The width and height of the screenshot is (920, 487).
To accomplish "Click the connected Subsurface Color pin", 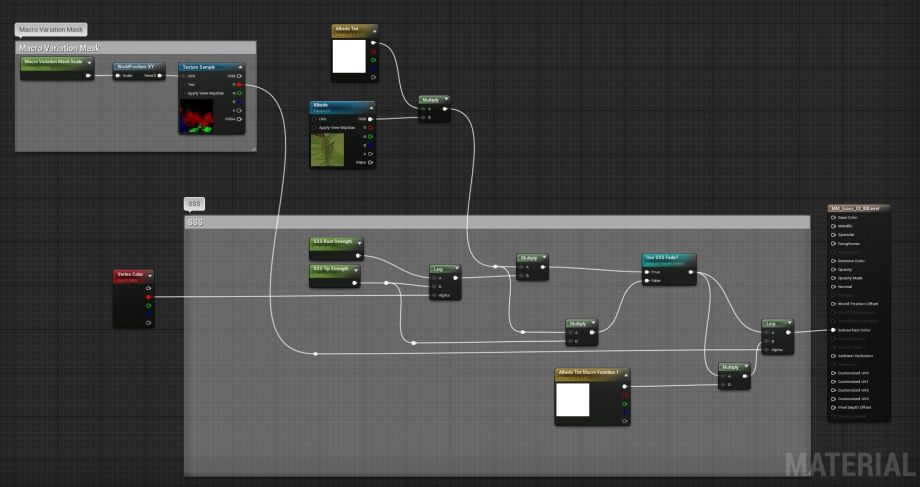I will (x=833, y=330).
